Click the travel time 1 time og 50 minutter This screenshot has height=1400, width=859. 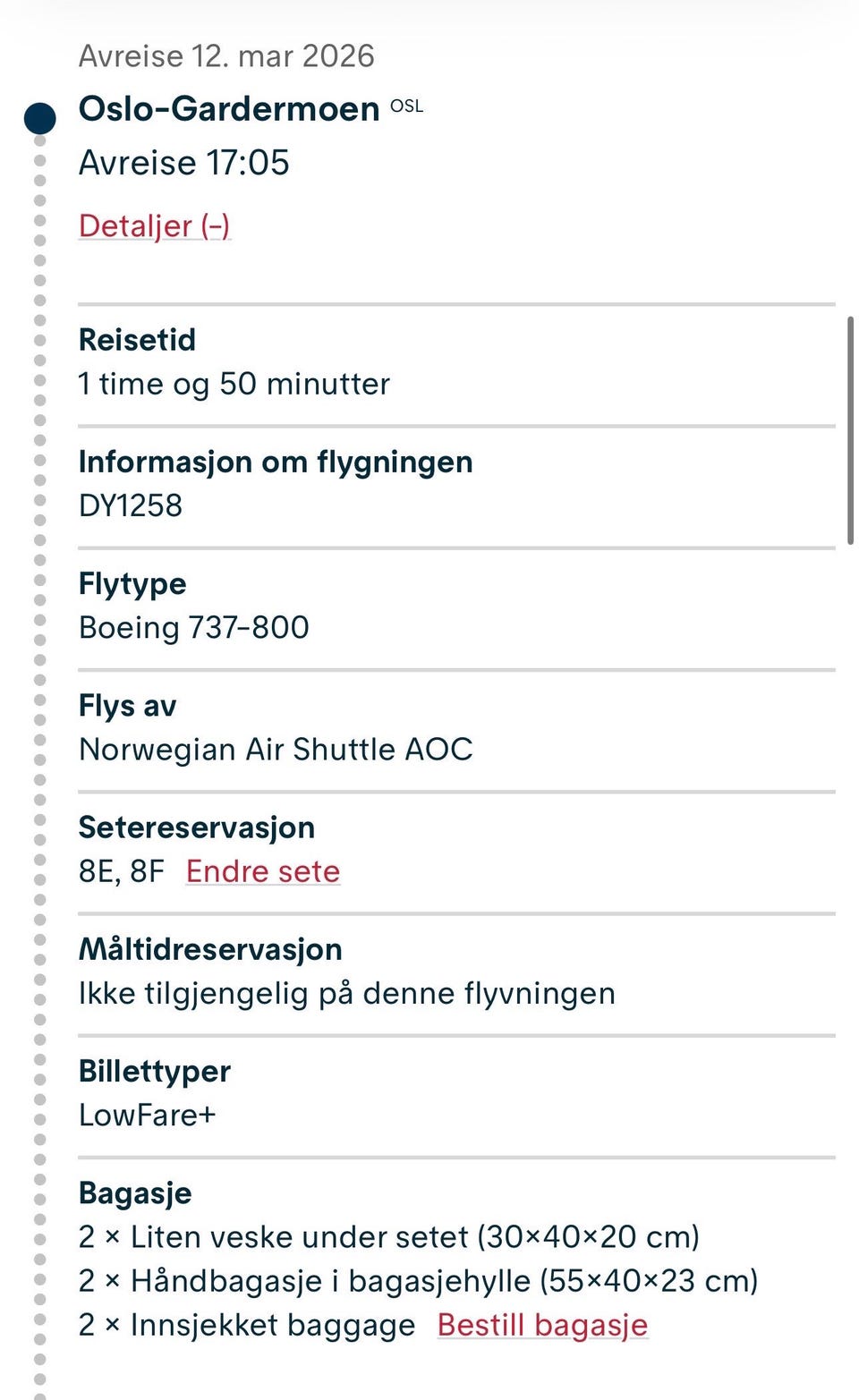[234, 385]
